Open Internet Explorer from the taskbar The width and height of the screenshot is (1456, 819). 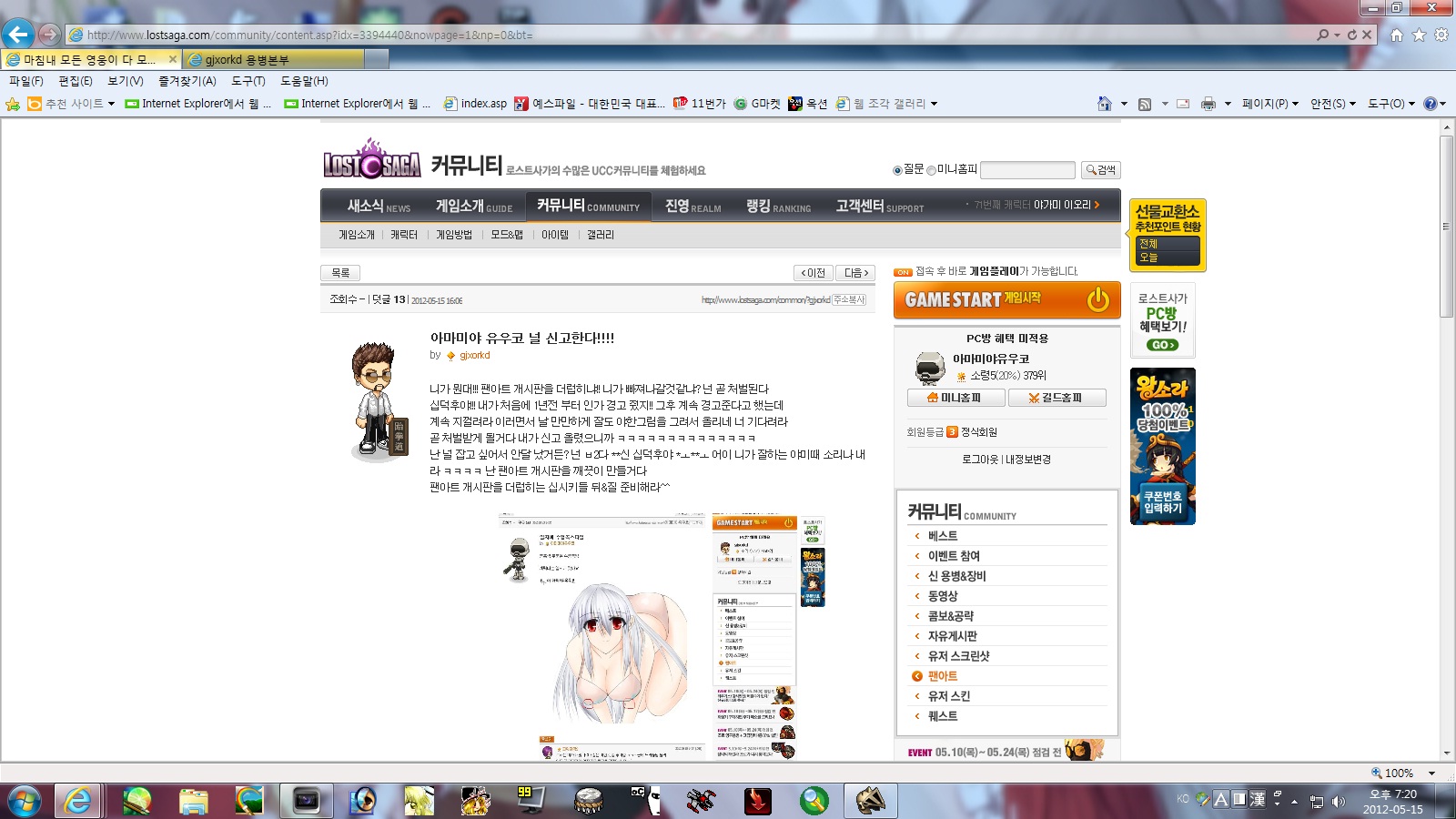point(78,801)
